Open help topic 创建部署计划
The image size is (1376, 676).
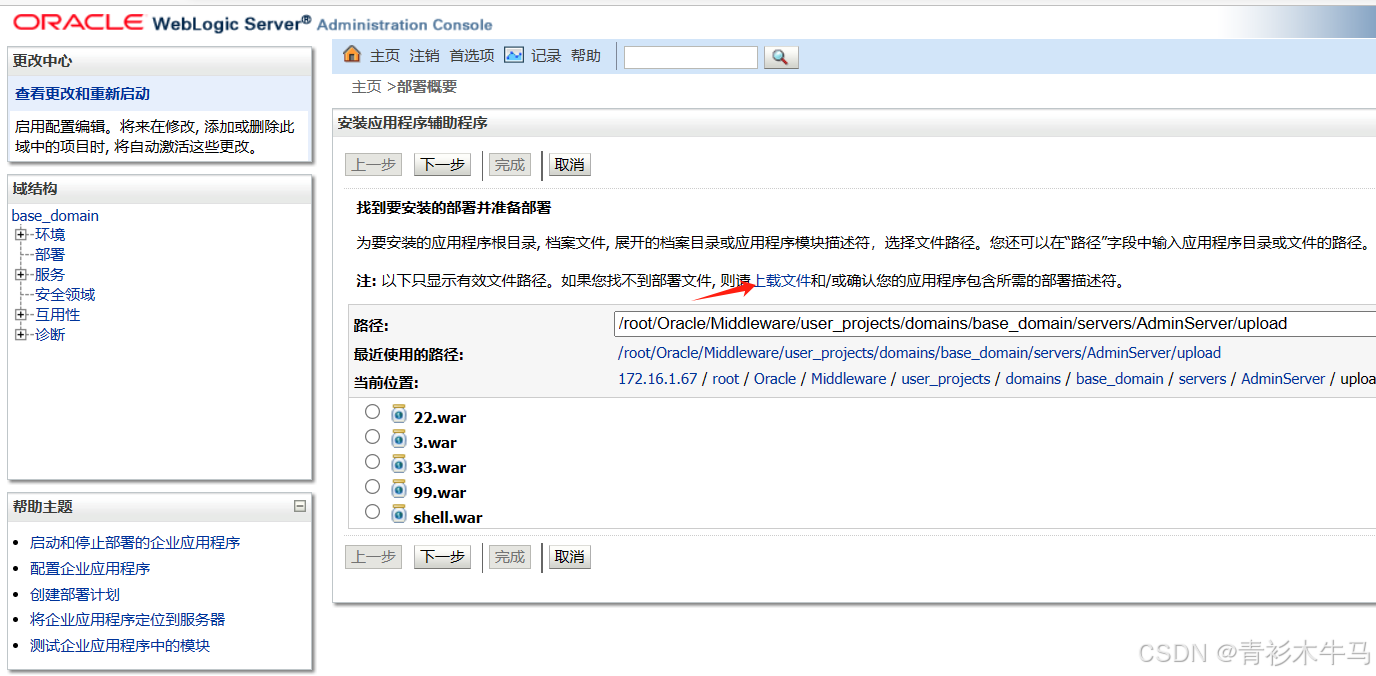coord(75,595)
